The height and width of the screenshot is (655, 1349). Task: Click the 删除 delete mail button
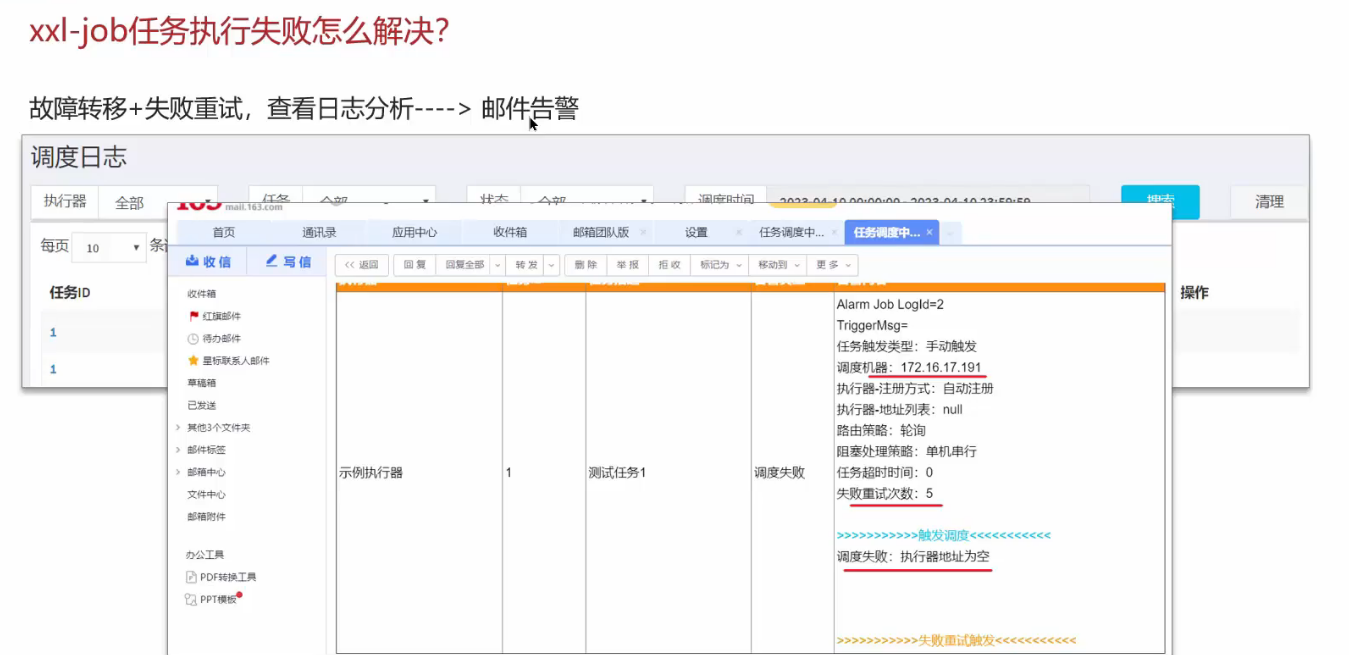tap(587, 265)
